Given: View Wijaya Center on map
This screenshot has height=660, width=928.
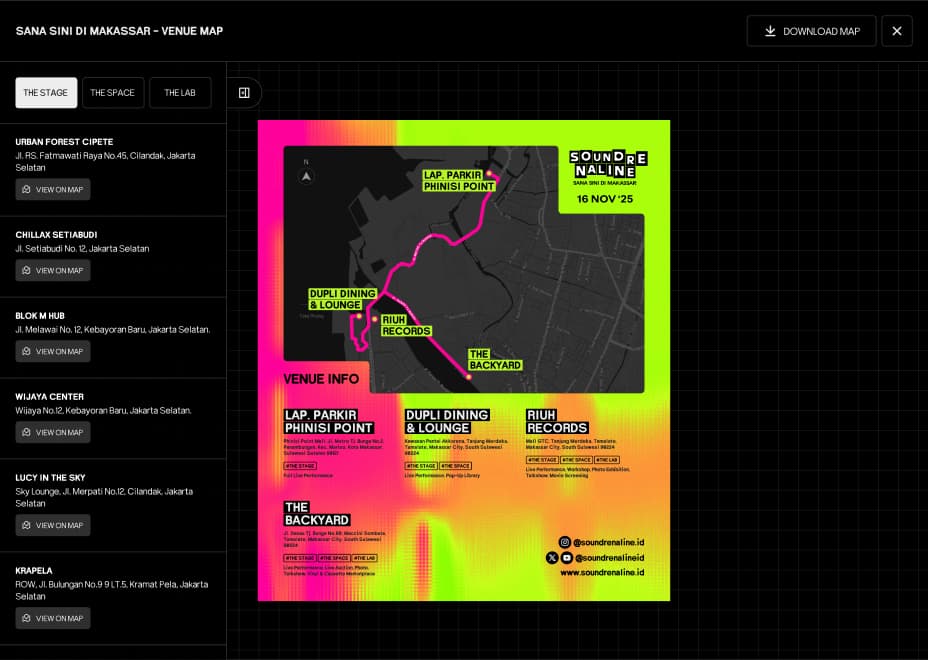Looking at the screenshot, I should coord(53,433).
